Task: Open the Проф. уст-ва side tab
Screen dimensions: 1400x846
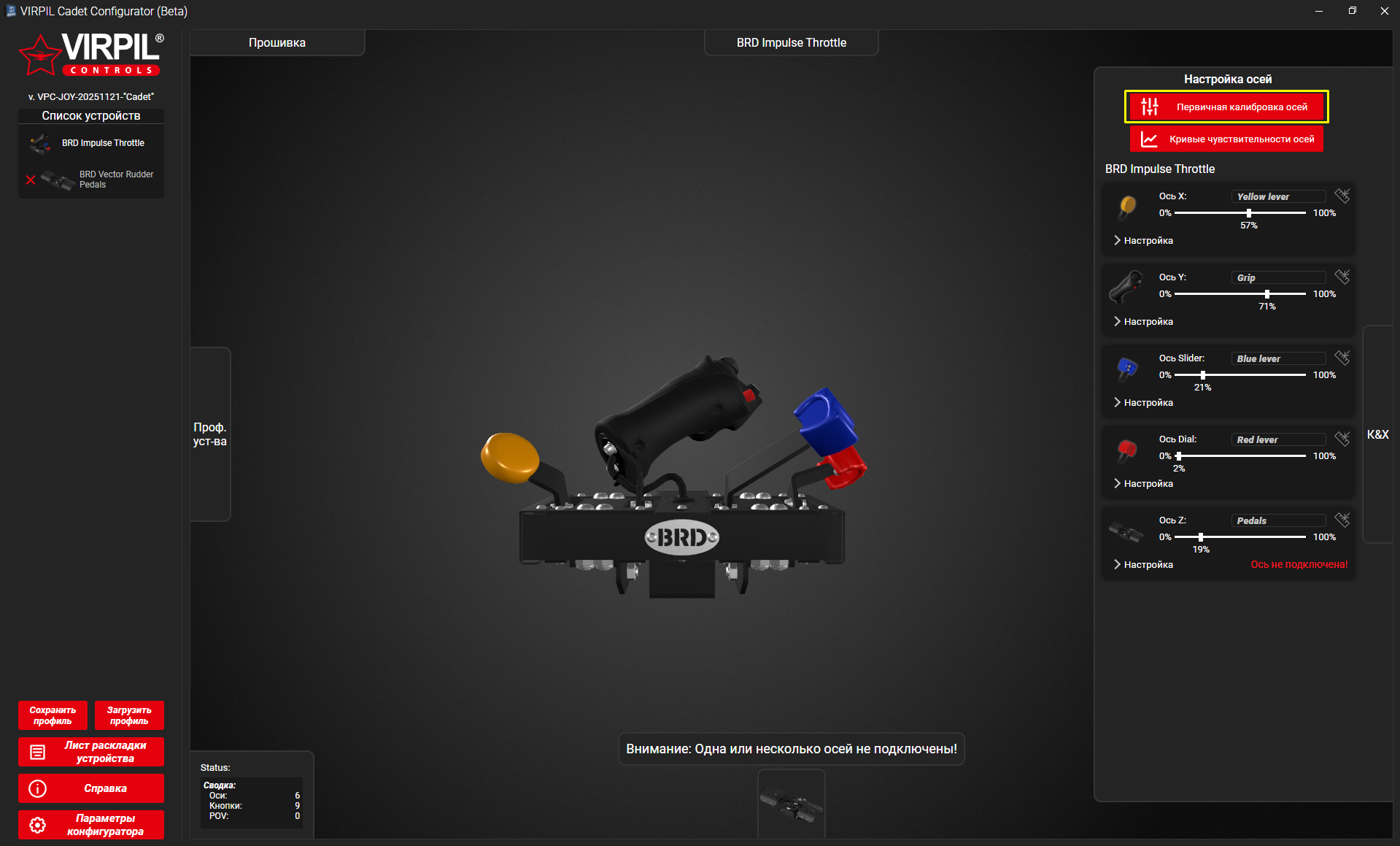Action: pyautogui.click(x=210, y=434)
